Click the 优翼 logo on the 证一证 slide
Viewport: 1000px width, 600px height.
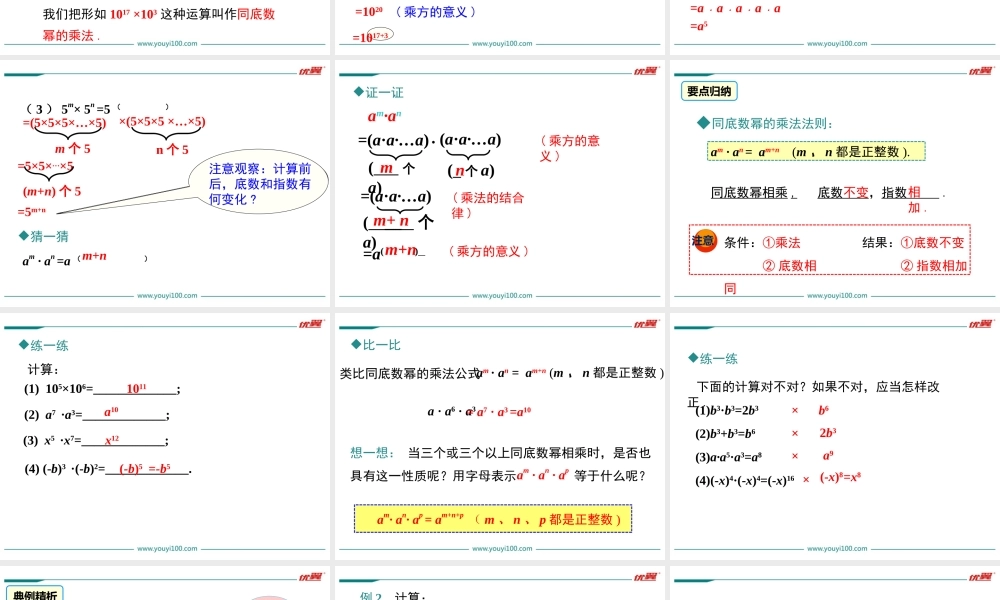pos(645,72)
